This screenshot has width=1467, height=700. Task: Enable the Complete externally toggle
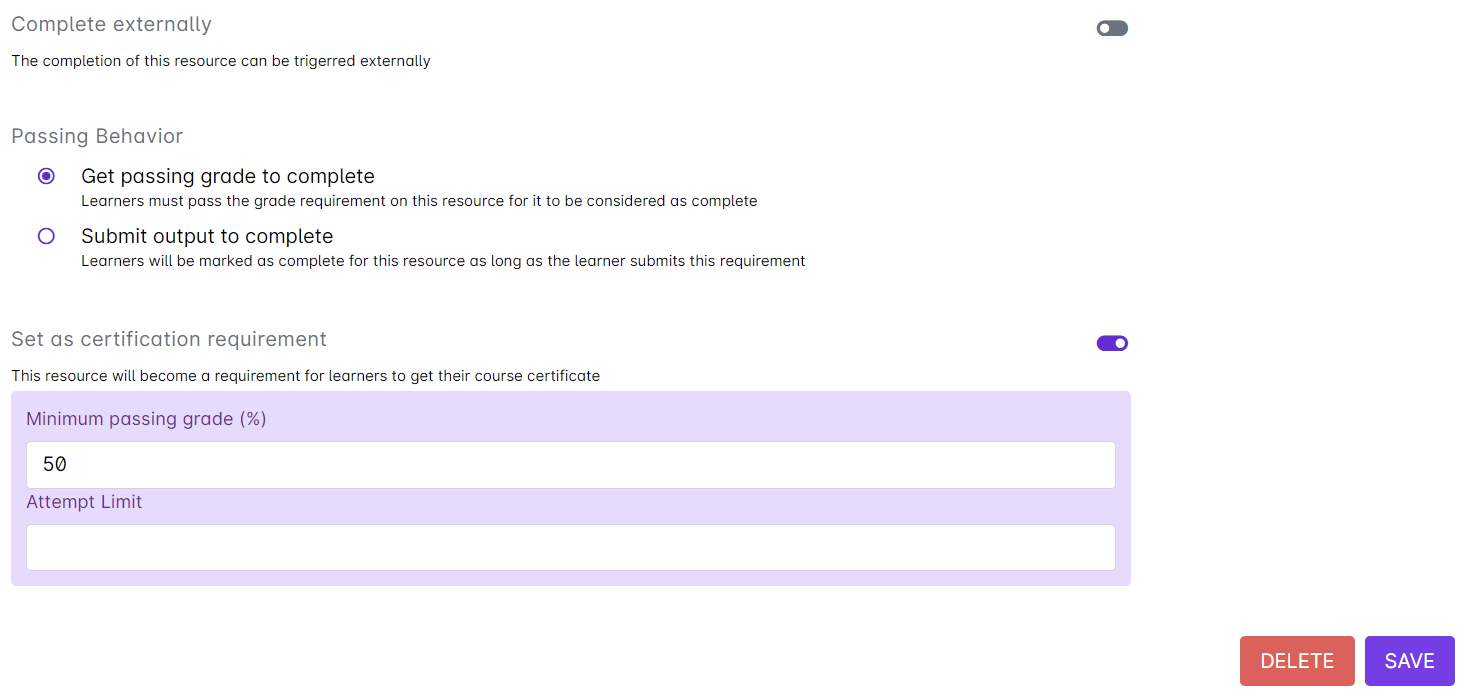click(x=1112, y=28)
